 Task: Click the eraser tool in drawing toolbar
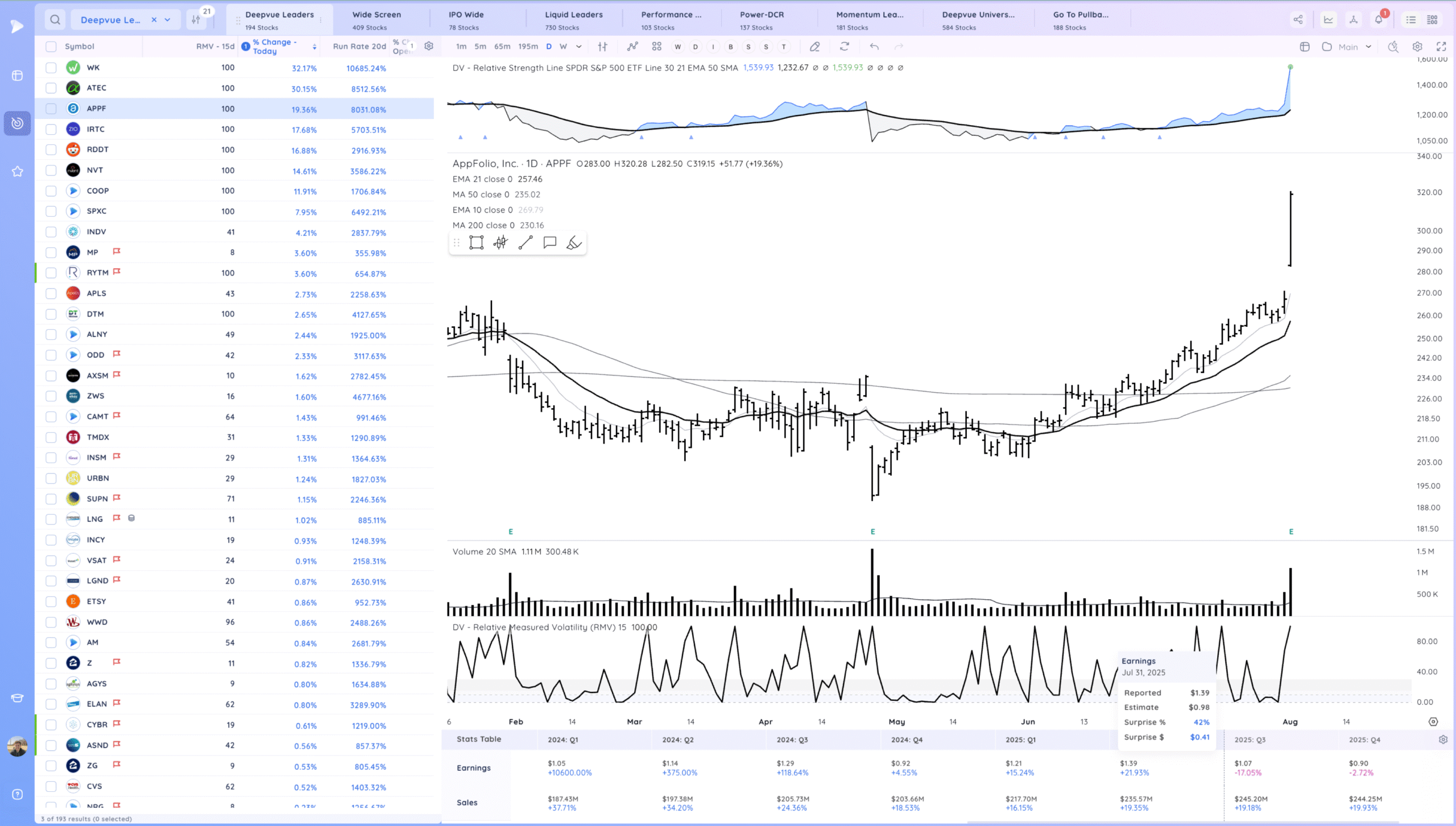[574, 243]
